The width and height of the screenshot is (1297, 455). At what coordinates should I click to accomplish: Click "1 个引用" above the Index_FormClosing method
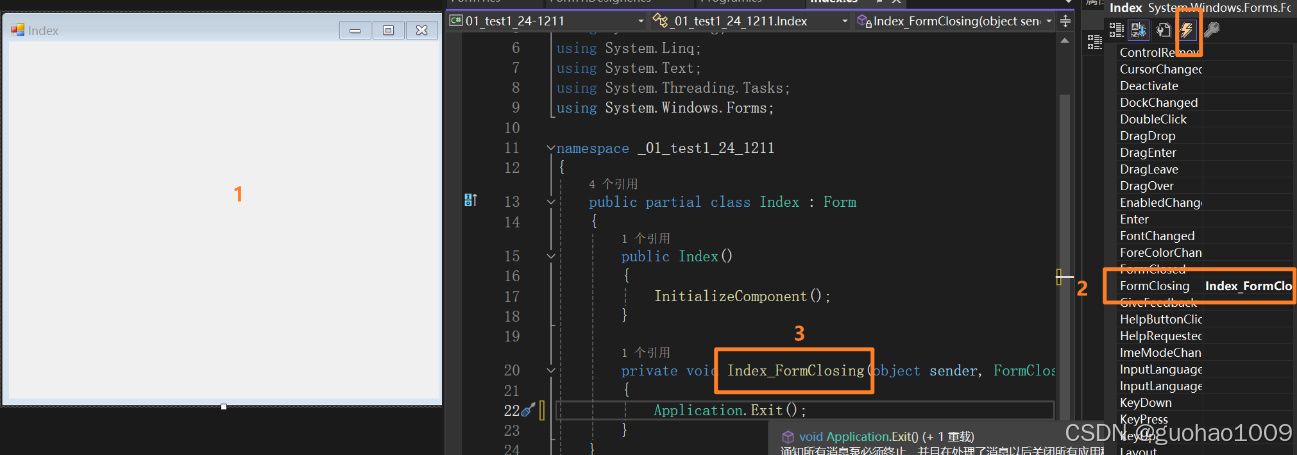646,353
